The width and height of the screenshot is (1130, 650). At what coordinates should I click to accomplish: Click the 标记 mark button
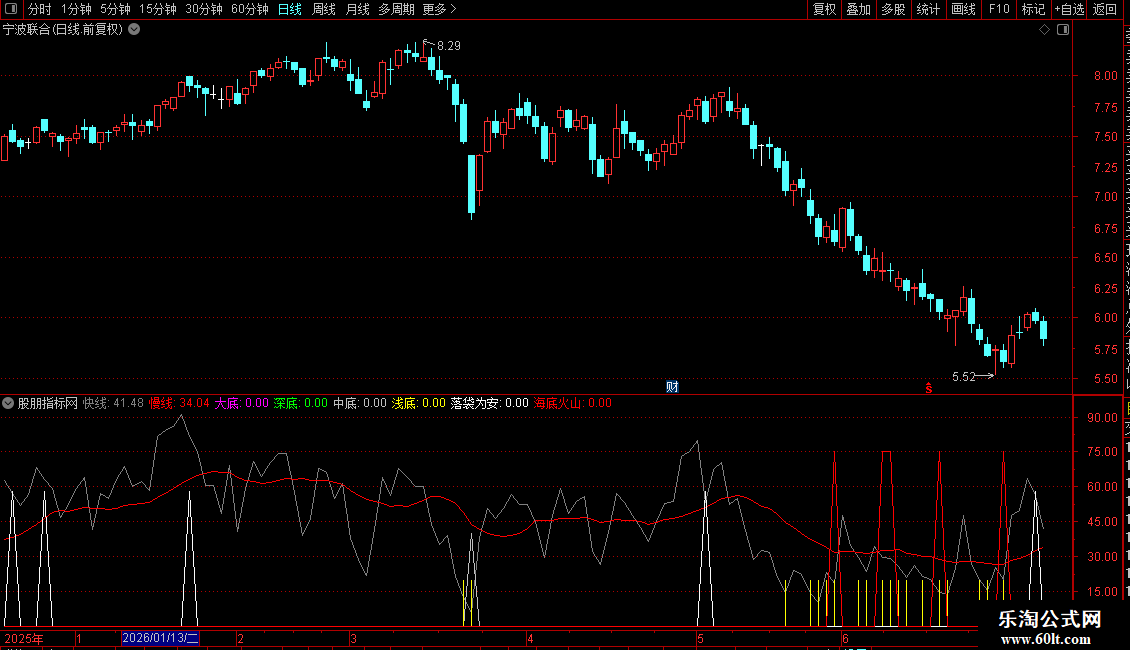[1033, 9]
